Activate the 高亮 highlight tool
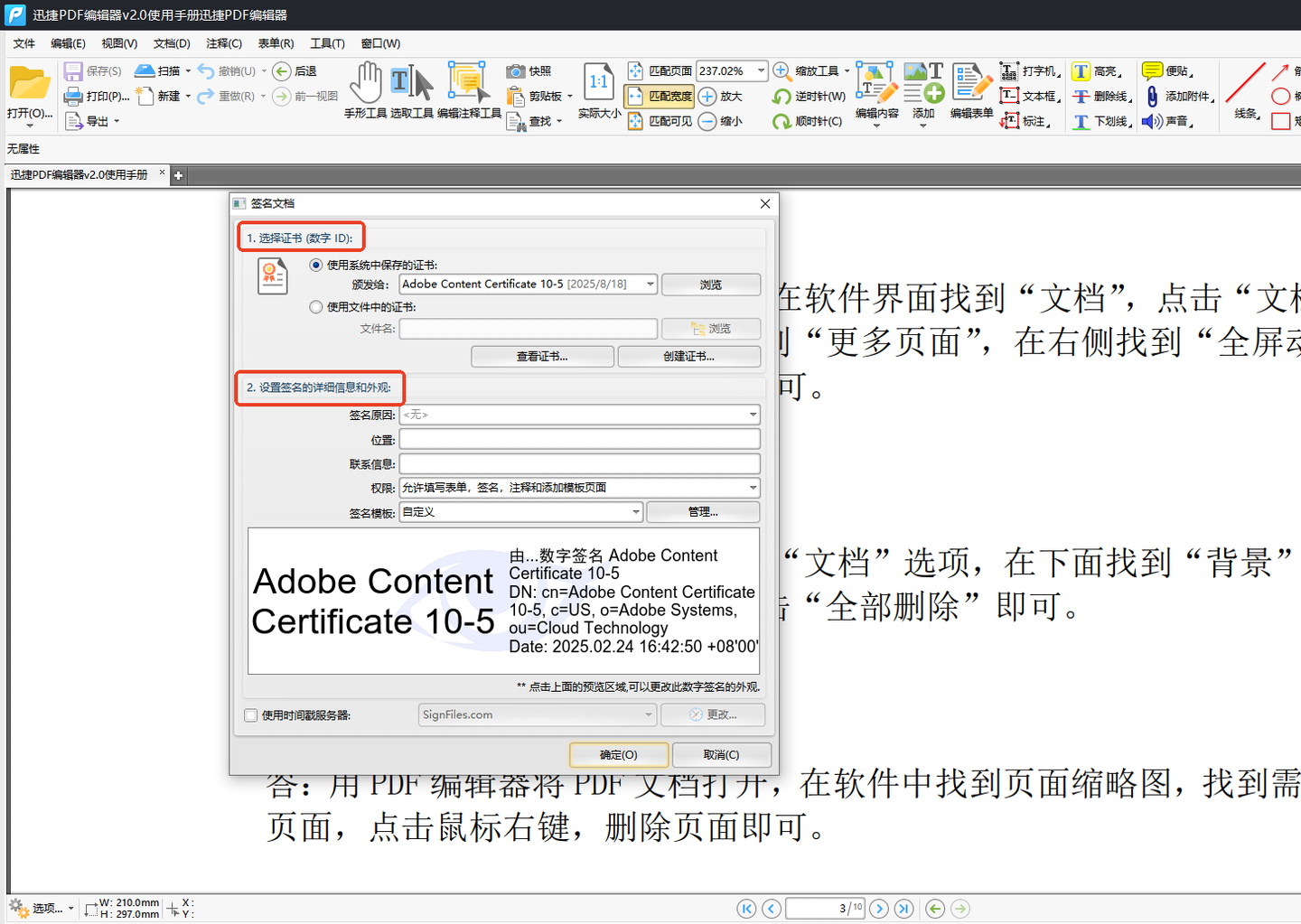1301x924 pixels. pyautogui.click(x=1096, y=70)
